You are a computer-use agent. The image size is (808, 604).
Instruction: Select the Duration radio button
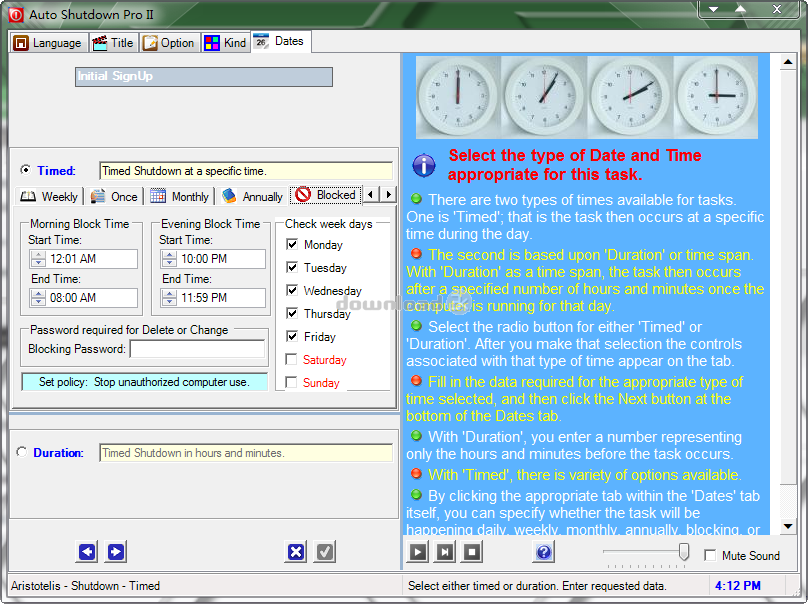22,452
